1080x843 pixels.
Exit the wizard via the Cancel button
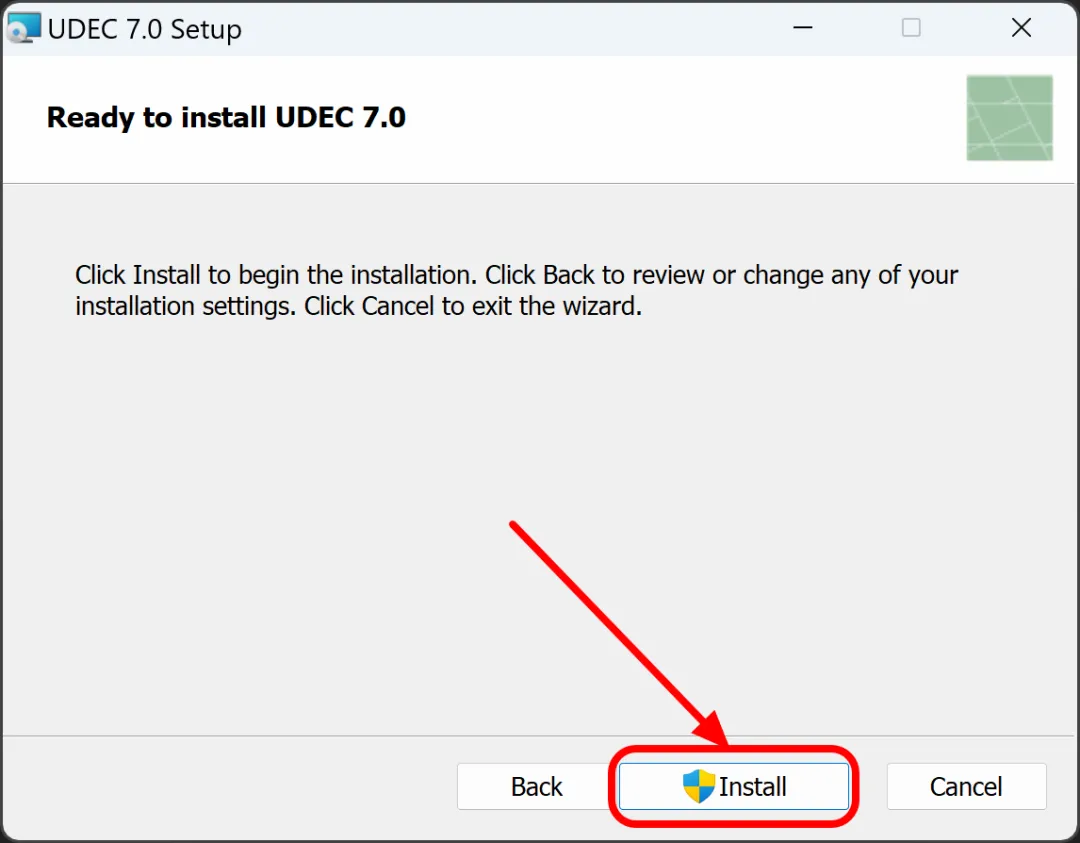coord(966,786)
